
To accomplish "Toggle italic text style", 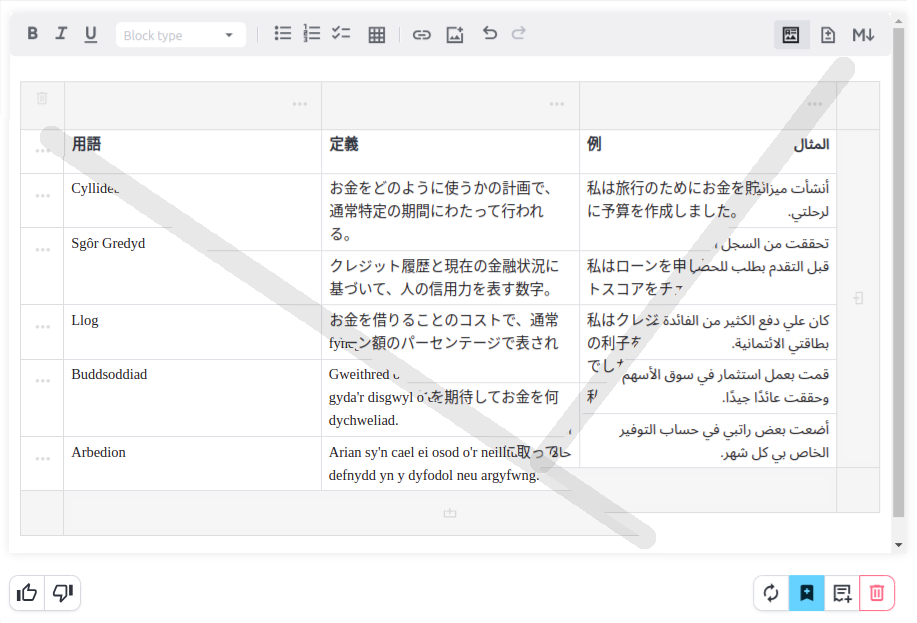I will (61, 34).
